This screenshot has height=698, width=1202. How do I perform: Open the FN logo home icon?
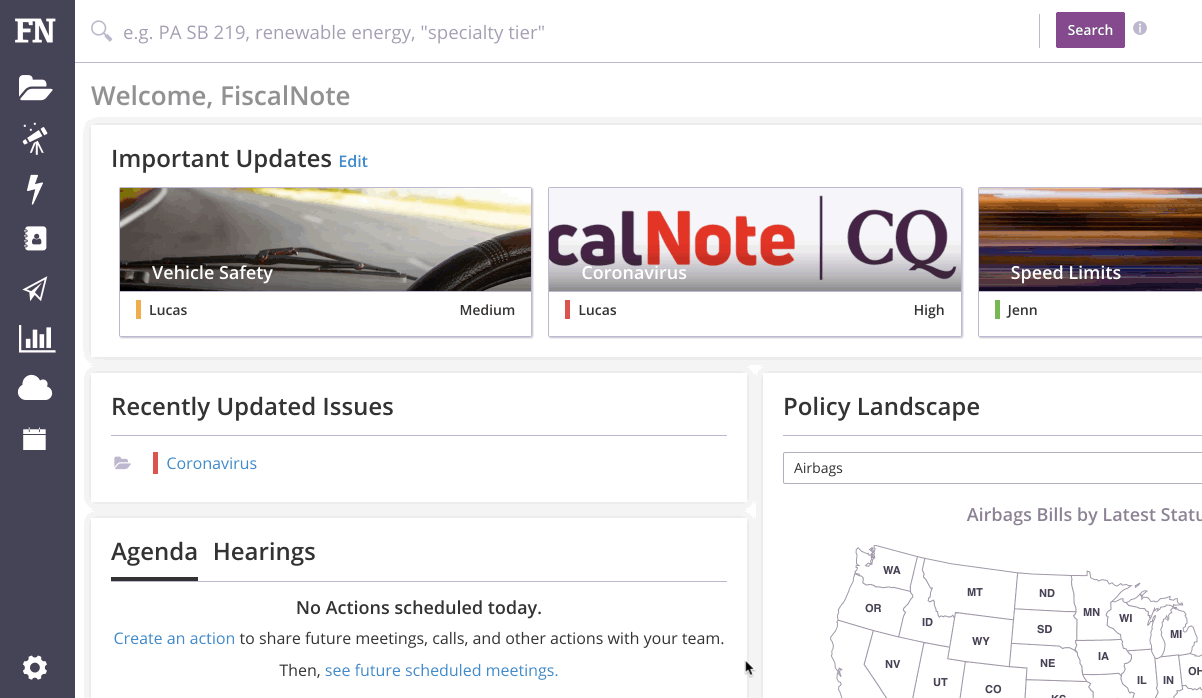pos(35,31)
